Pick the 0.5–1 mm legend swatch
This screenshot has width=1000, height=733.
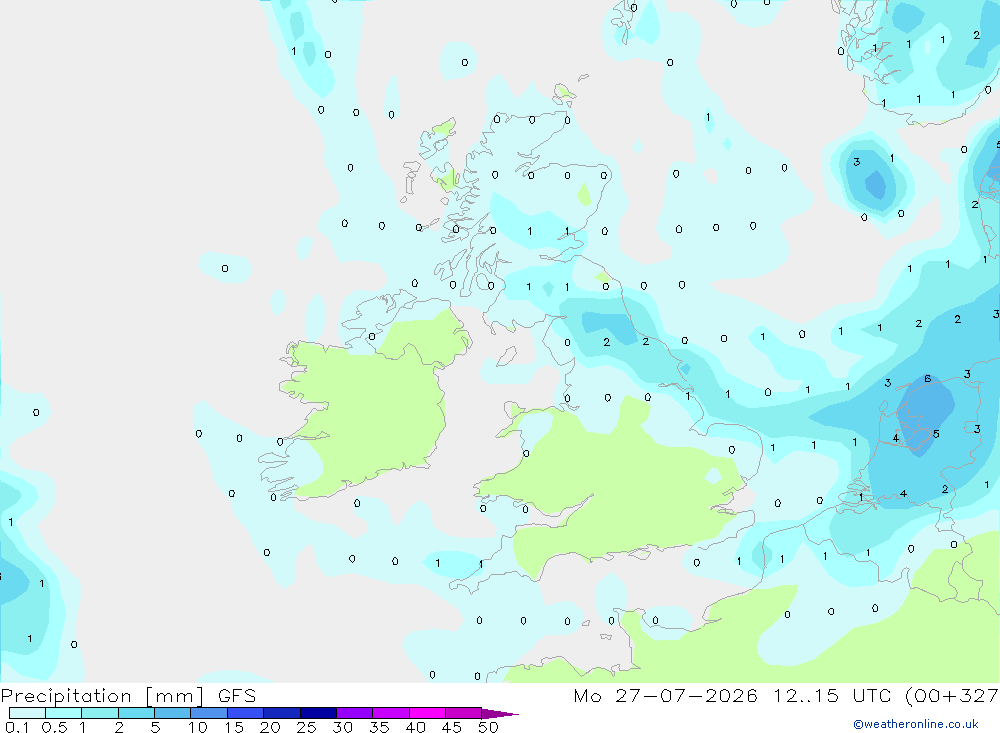(63, 713)
